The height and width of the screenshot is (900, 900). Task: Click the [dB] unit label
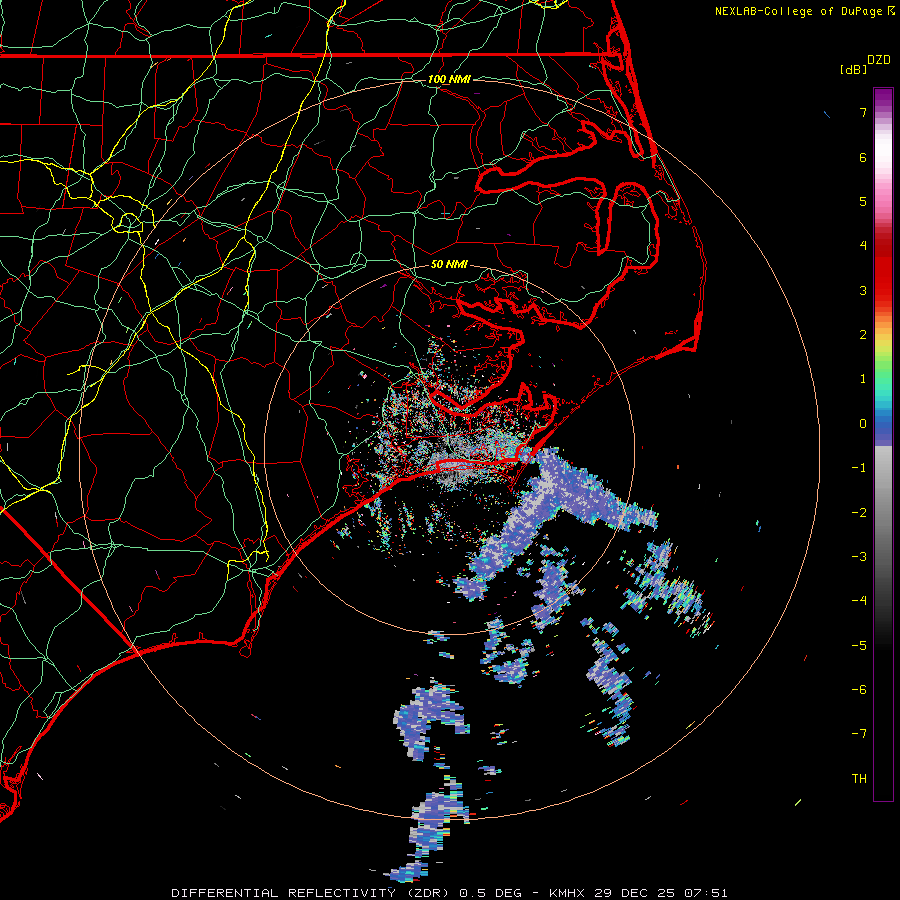[853, 70]
